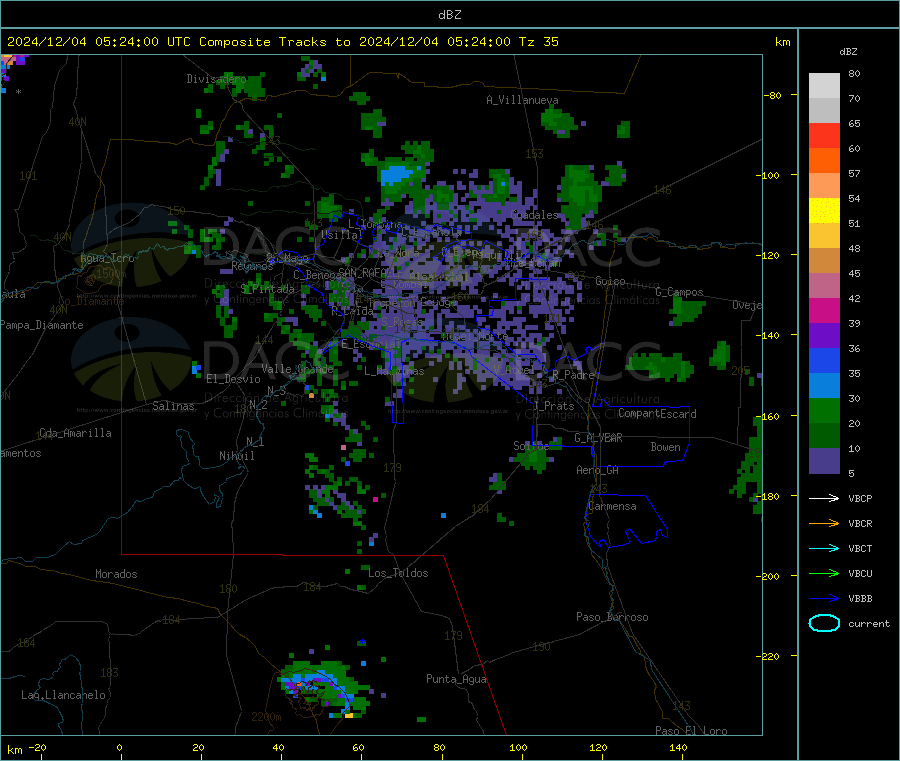Click the '-80' tick on vertical axis

tap(773, 95)
